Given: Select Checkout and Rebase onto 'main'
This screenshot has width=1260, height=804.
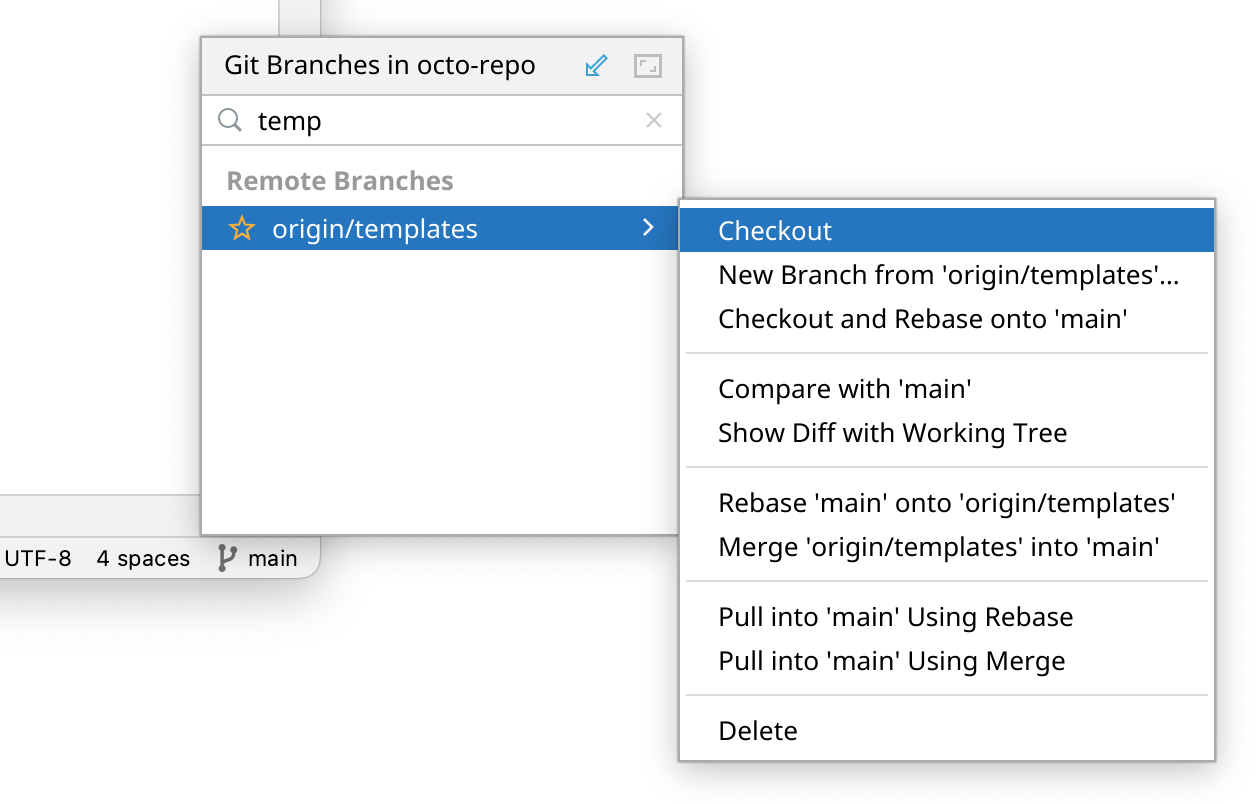Looking at the screenshot, I should click(x=922, y=319).
